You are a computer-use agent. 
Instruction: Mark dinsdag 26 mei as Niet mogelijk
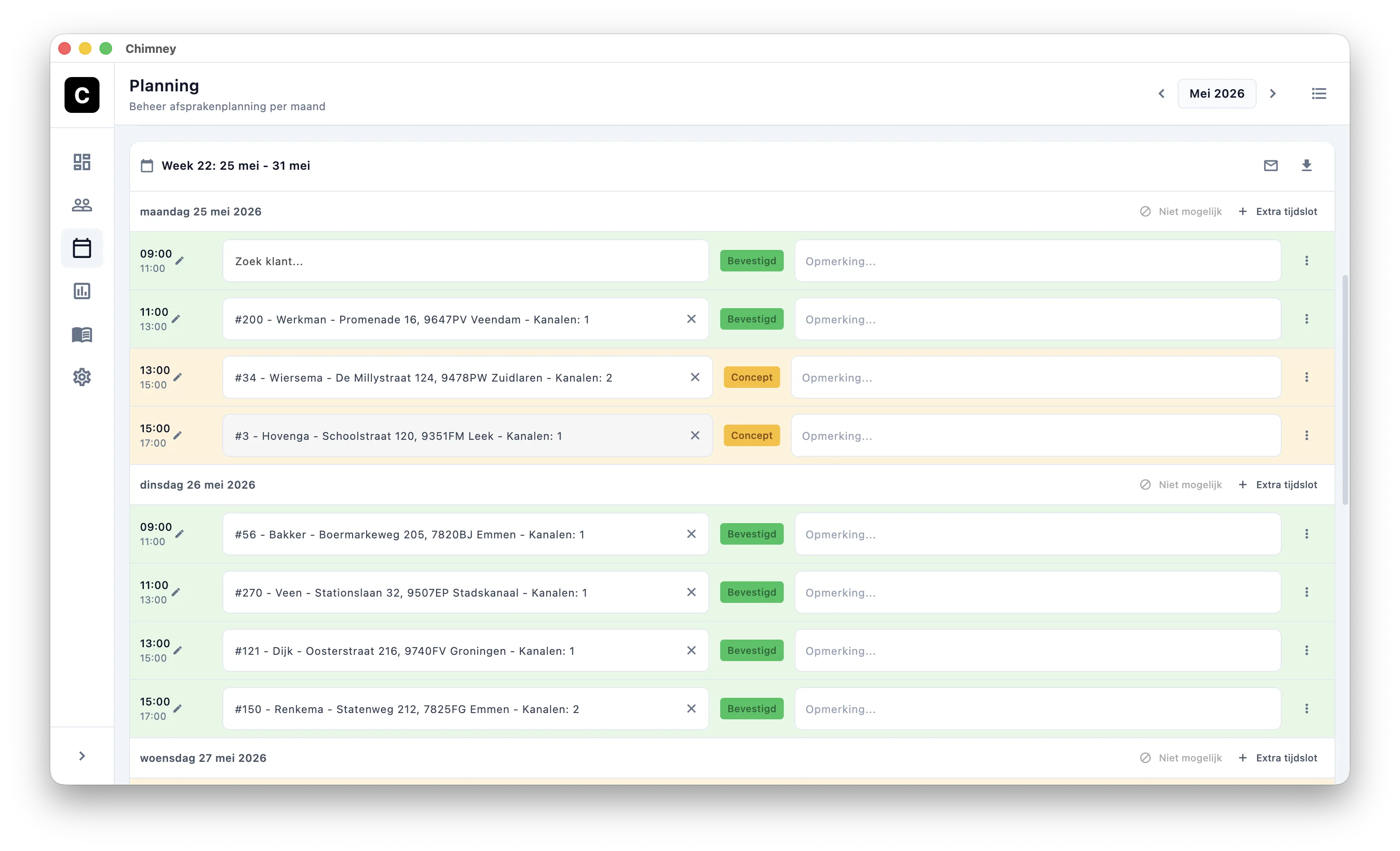point(1181,485)
